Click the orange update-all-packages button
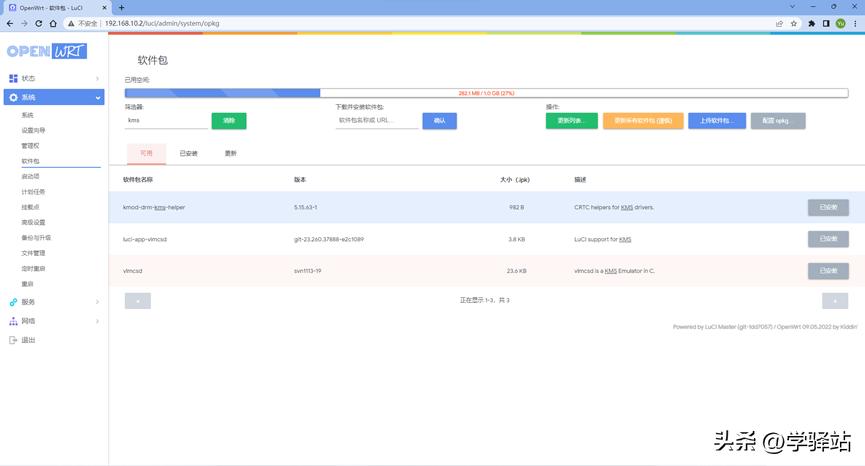The image size is (865, 466). (x=643, y=121)
